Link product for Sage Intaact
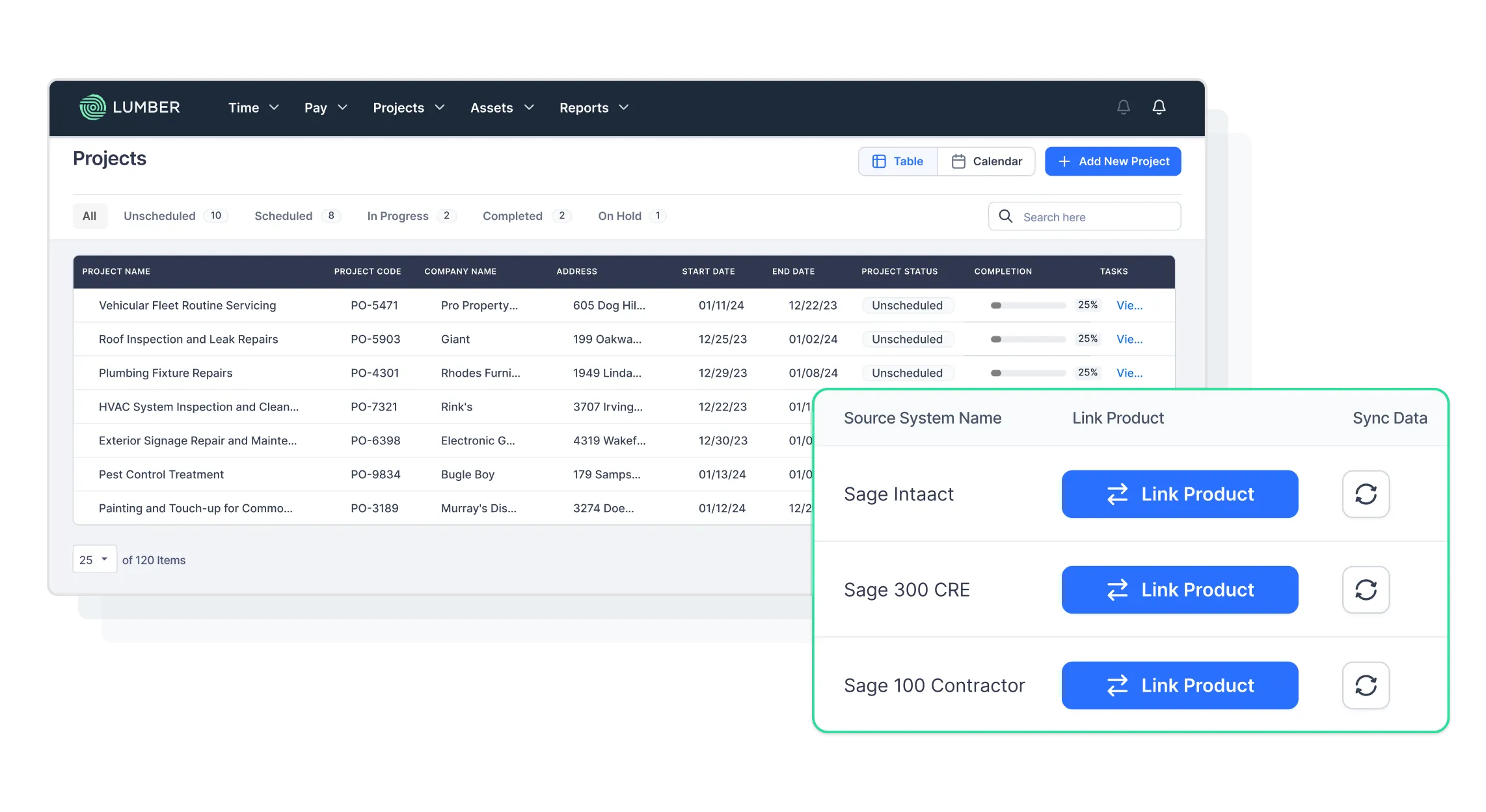Viewport: 1486px width, 812px height. [x=1179, y=494]
